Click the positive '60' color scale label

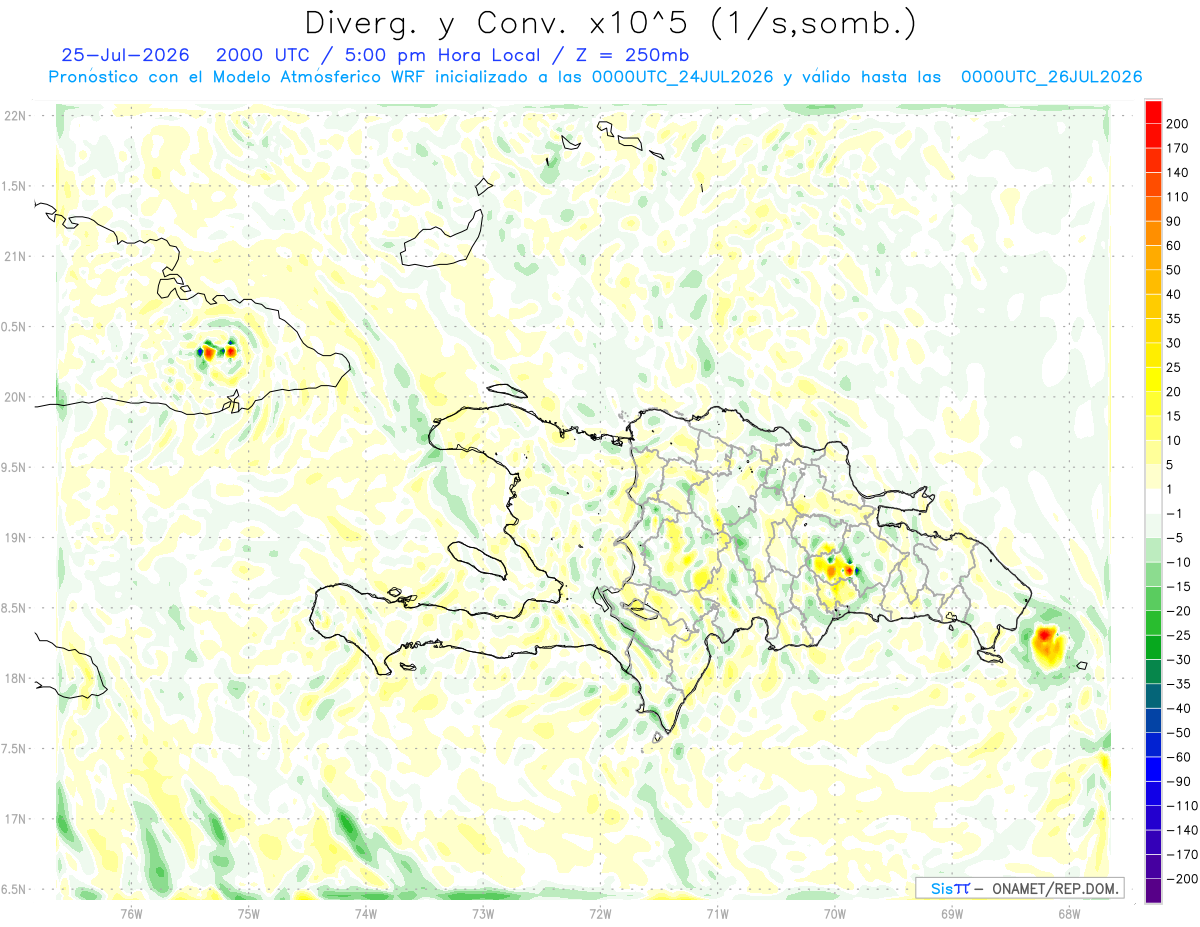(1174, 246)
